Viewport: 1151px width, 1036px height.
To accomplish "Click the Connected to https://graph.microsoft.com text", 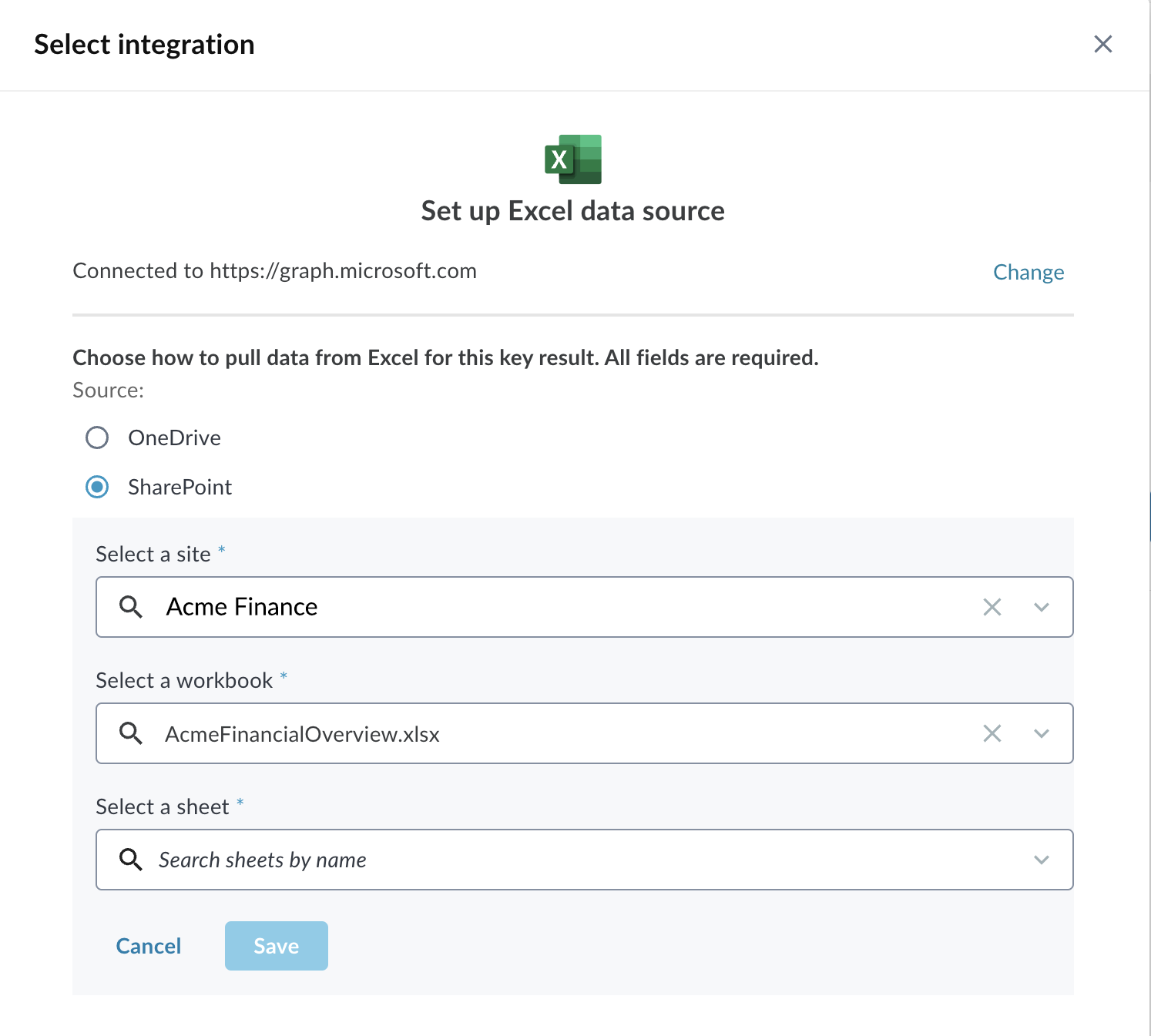I will pyautogui.click(x=274, y=271).
